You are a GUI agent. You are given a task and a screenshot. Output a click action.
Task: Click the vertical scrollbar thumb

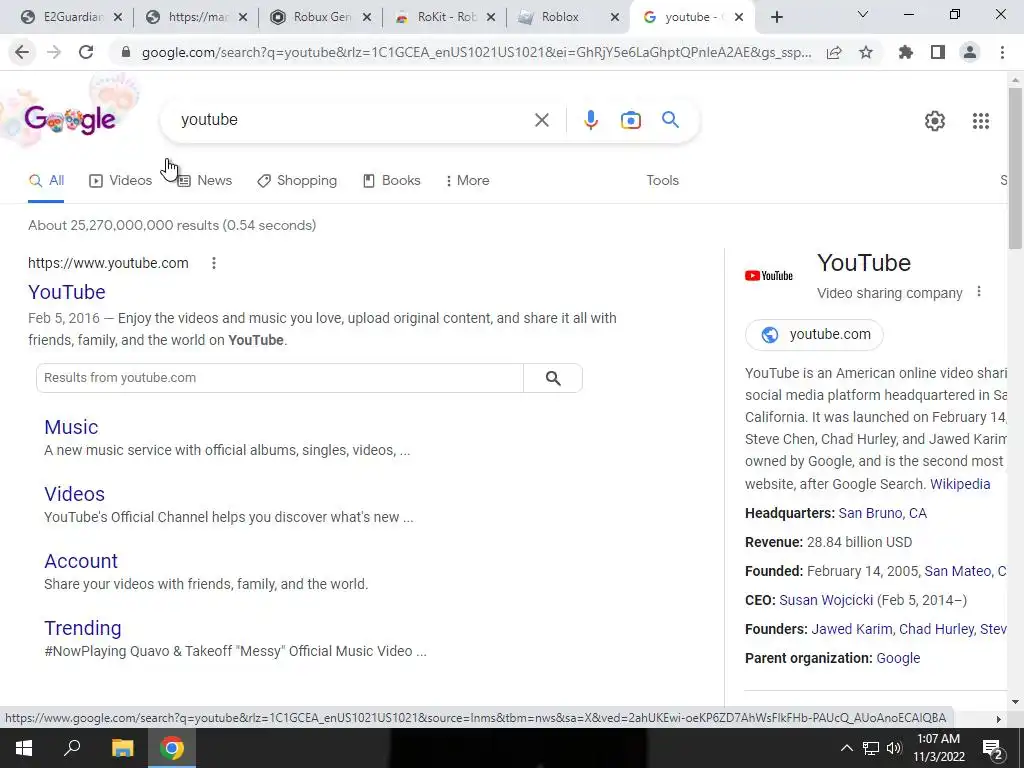(1015, 168)
